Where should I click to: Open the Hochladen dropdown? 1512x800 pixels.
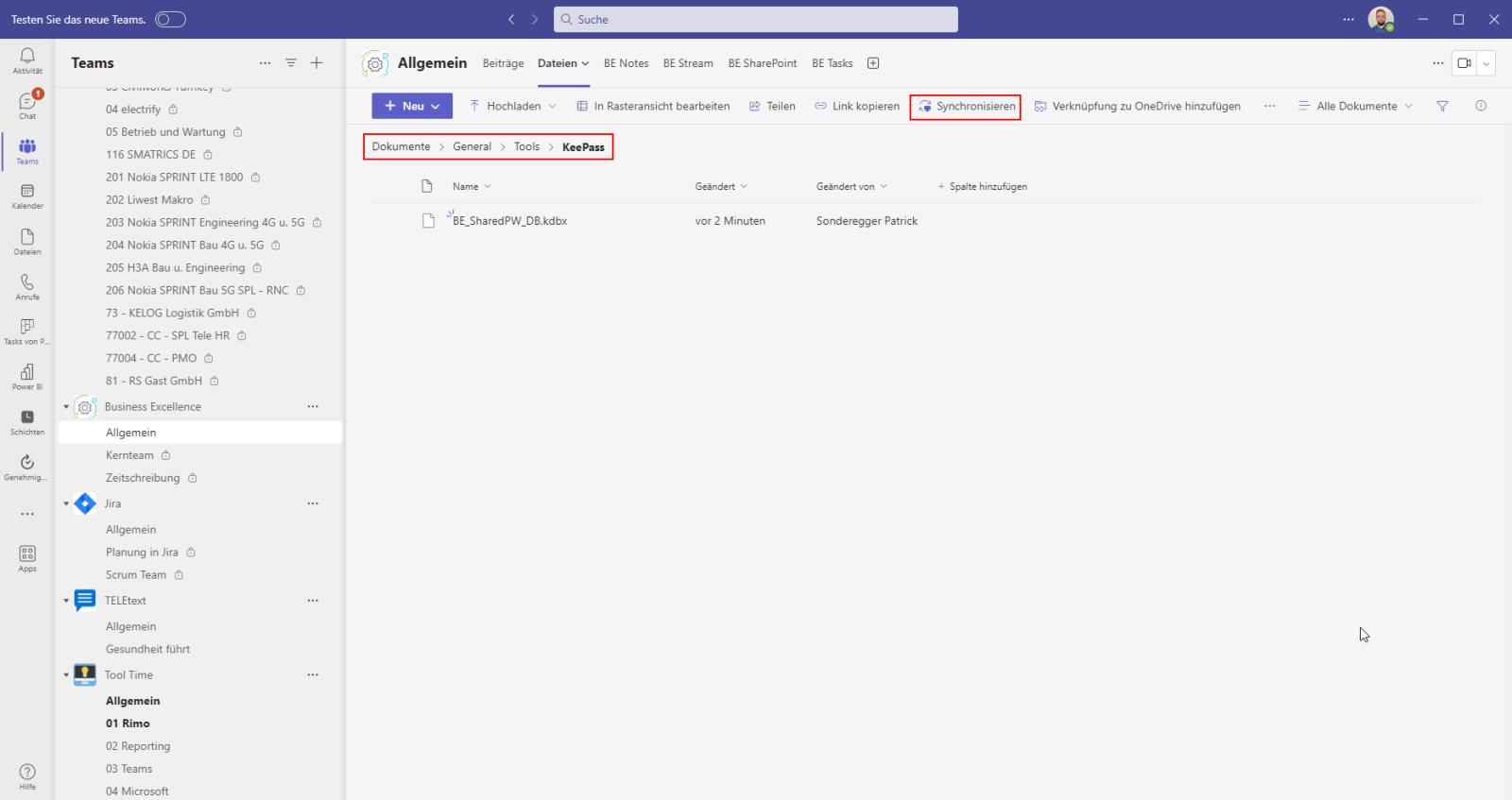tap(513, 106)
